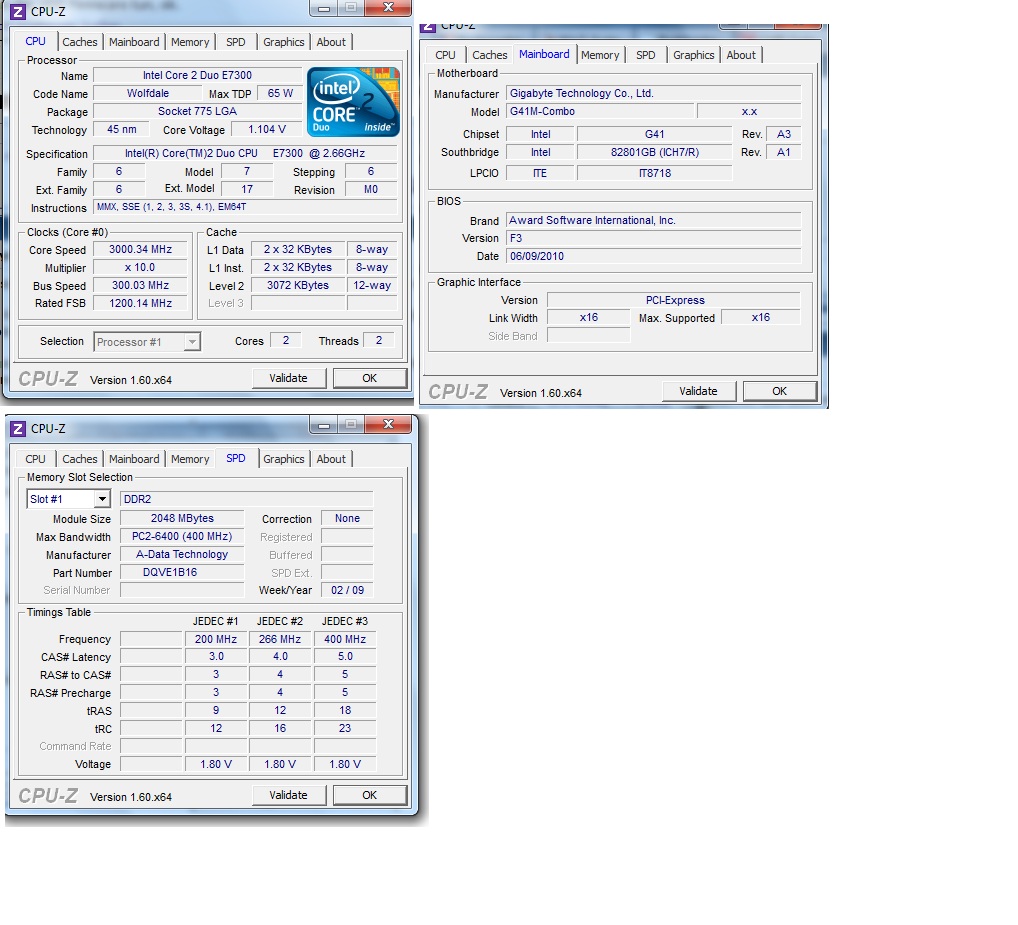Click the Rated FSB value 1200.14 MHz
The height and width of the screenshot is (925, 1018).
coord(140,303)
